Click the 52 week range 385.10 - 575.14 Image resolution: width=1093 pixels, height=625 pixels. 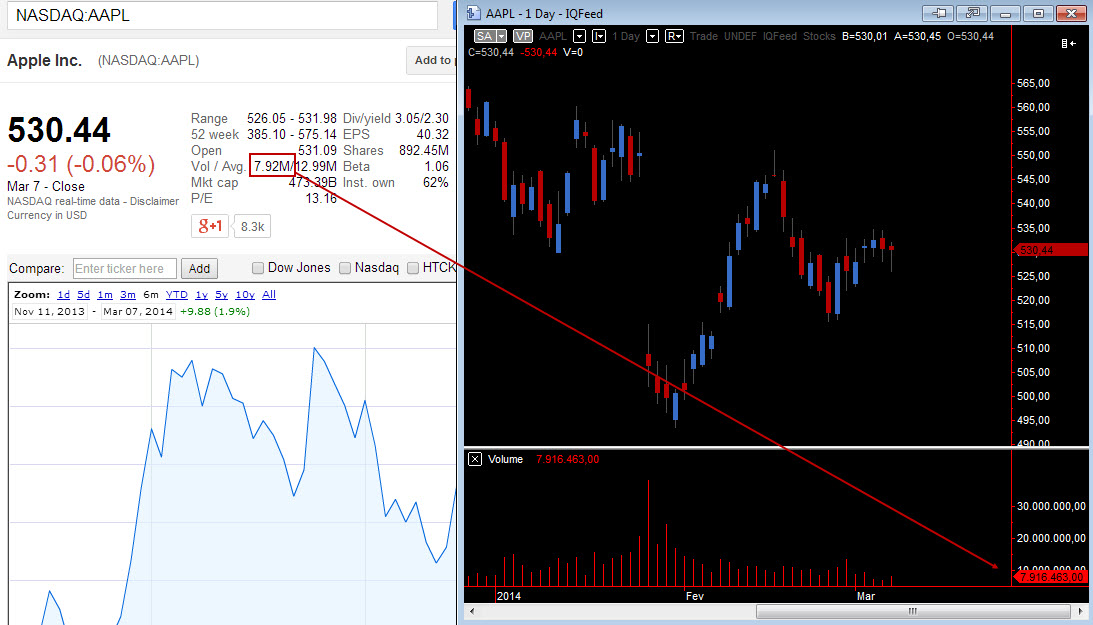point(292,134)
